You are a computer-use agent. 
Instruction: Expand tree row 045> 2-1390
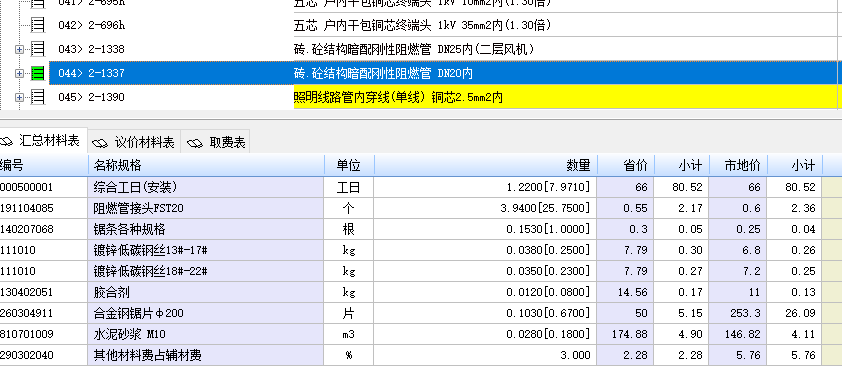pyautogui.click(x=19, y=97)
